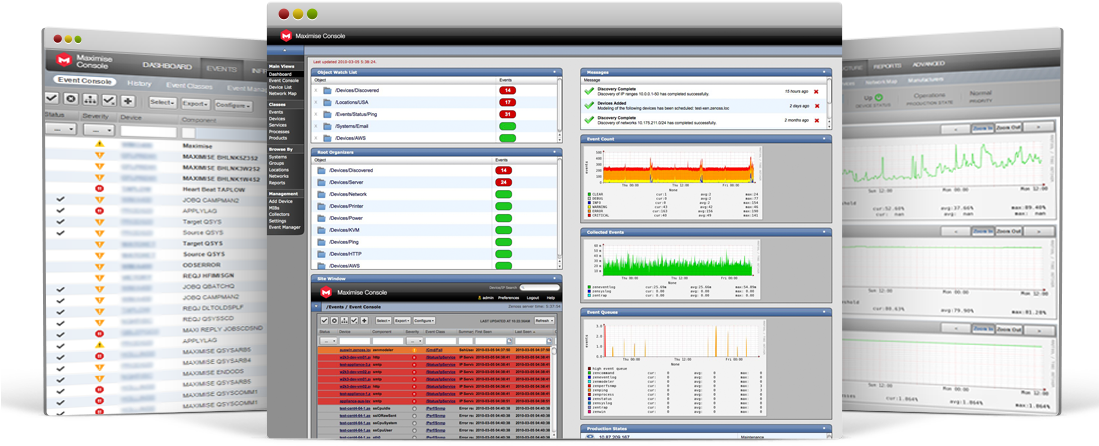Click the acknowledge checkmark icon in left event toolbar
Image resolution: width=1099 pixels, height=446 pixels.
pyautogui.click(x=52, y=100)
